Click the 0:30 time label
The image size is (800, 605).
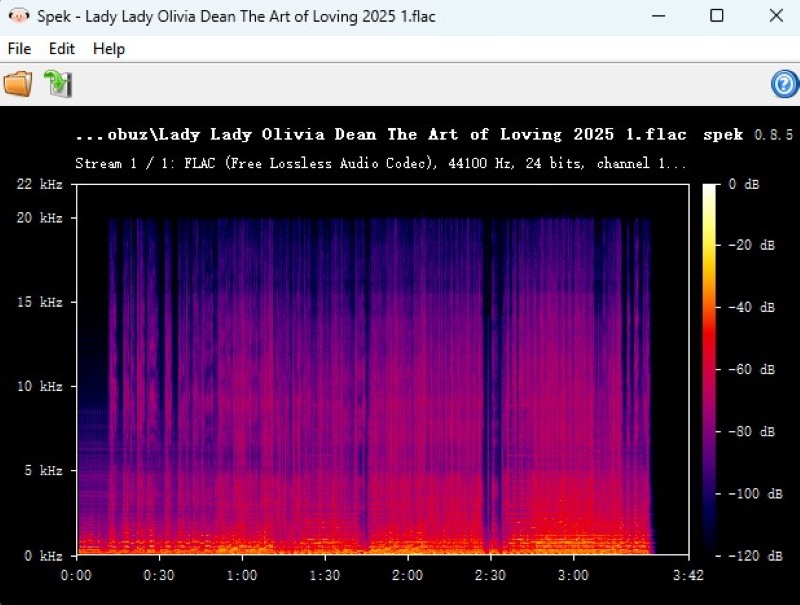tap(159, 575)
